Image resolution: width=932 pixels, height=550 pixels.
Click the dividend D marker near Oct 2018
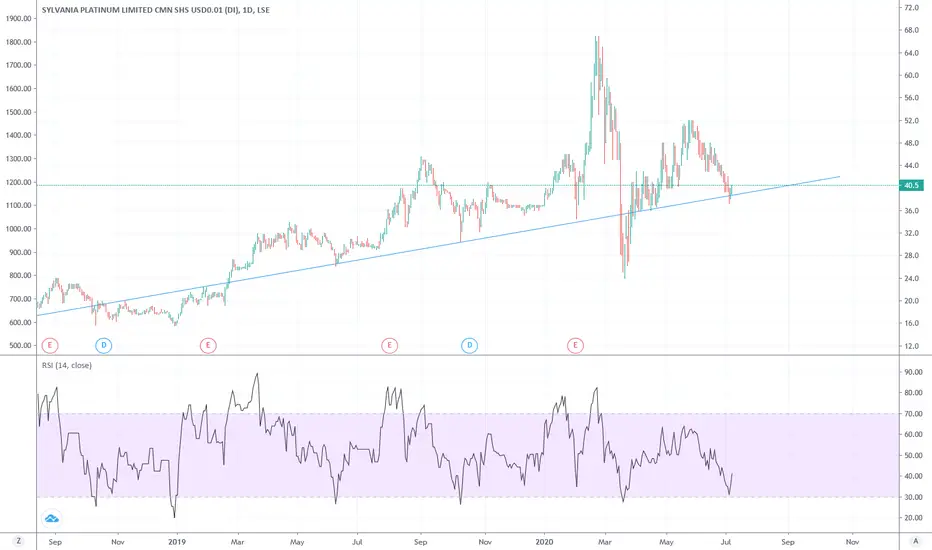point(103,345)
